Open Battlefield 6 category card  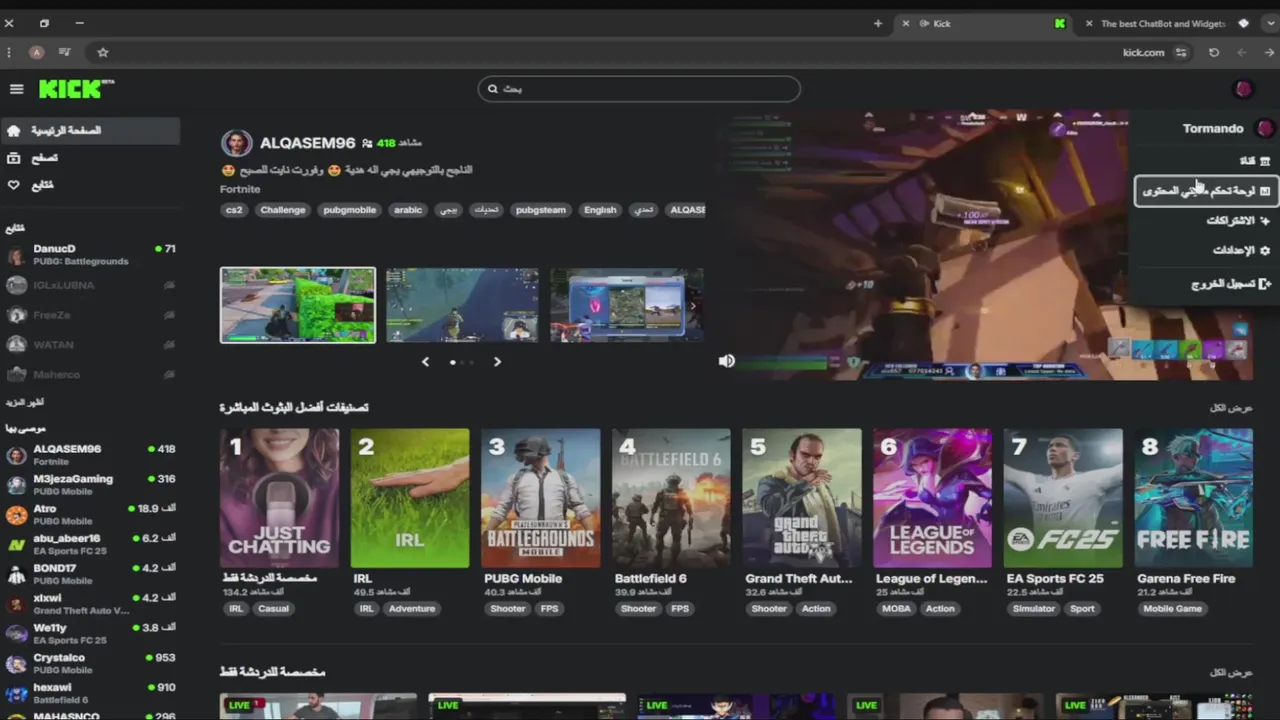[x=671, y=498]
